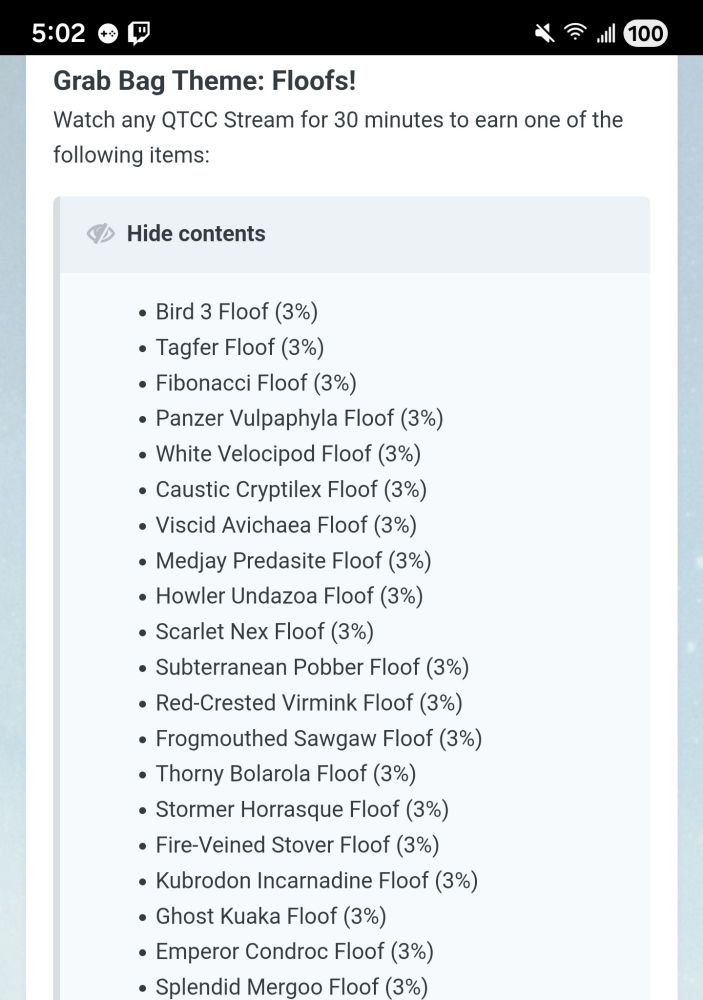Viewport: 703px width, 1000px height.
Task: Tap Panzer Vulpaphyla Floof item
Action: [x=299, y=418]
